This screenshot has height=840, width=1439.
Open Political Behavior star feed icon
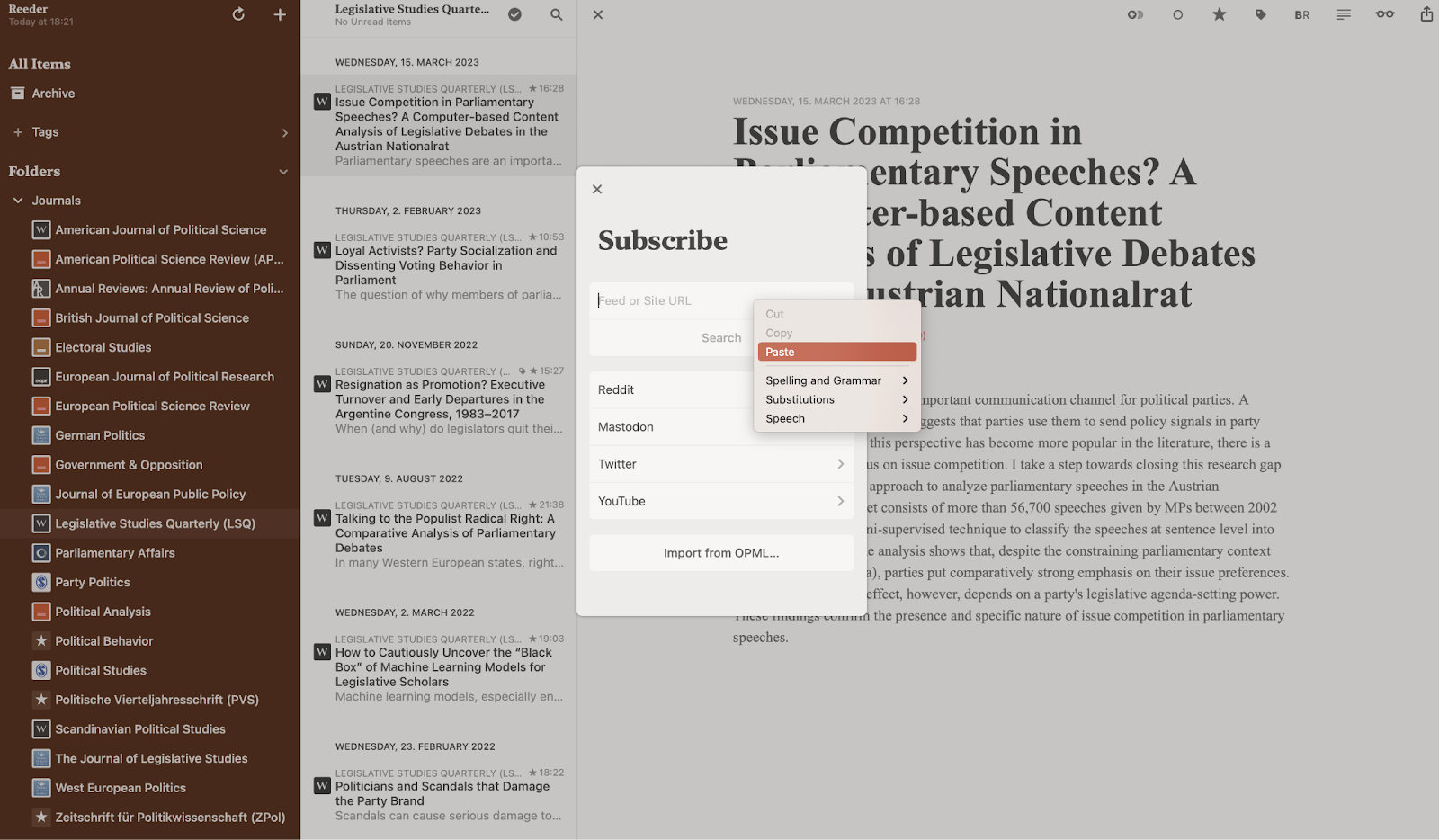pos(41,641)
